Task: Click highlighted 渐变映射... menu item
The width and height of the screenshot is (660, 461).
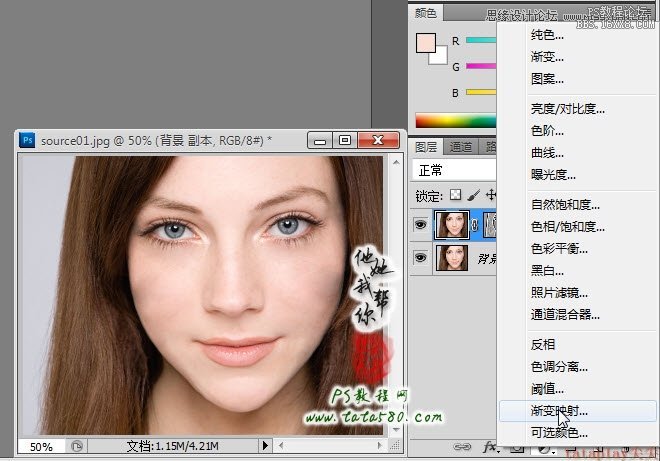Action: click(578, 411)
